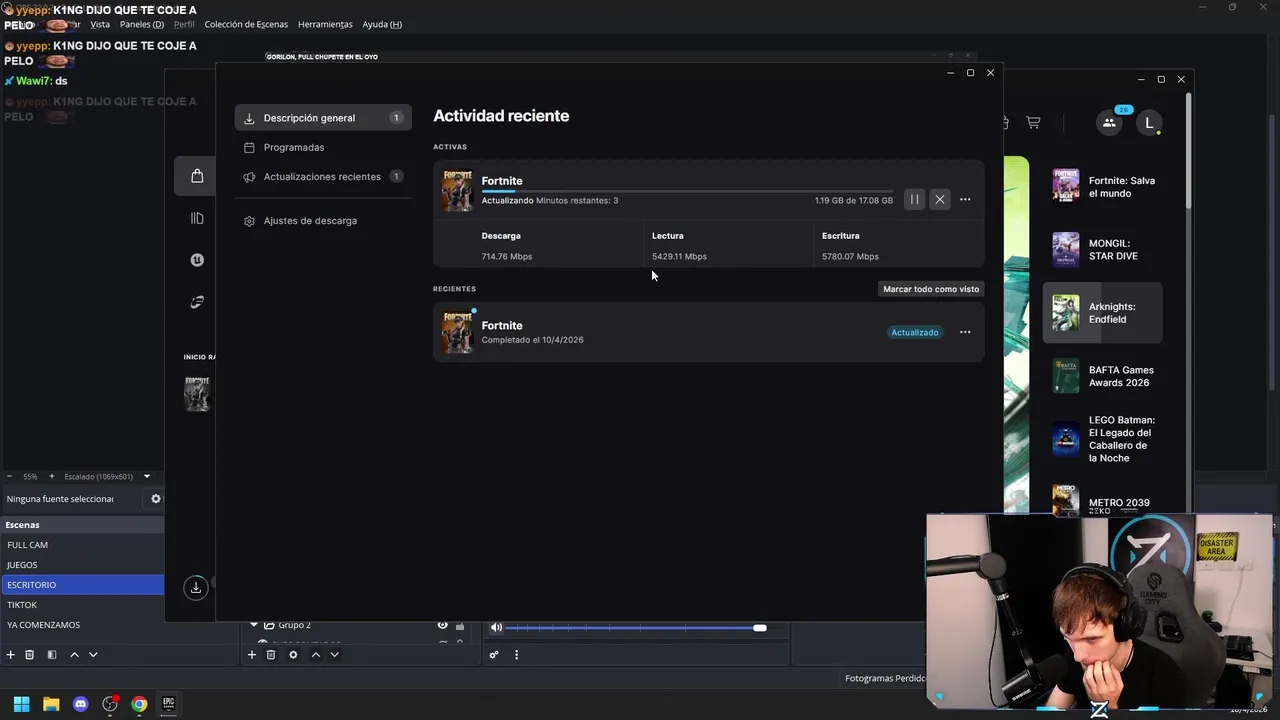This screenshot has width=1280, height=720.
Task: Add a new scene with the plus icon
Action: coord(11,655)
